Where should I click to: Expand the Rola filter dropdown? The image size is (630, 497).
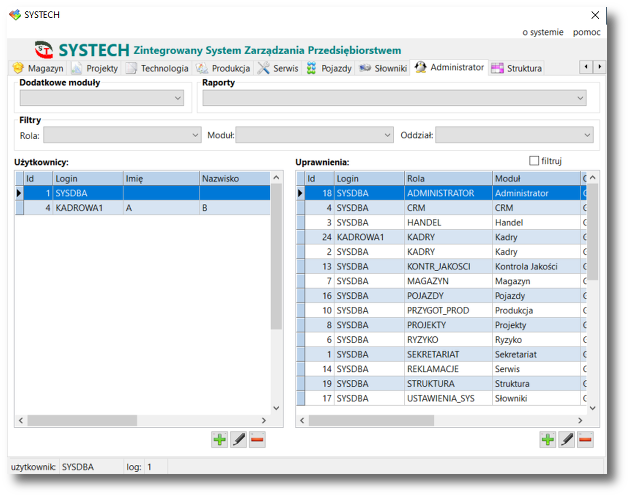pyautogui.click(x=122, y=135)
